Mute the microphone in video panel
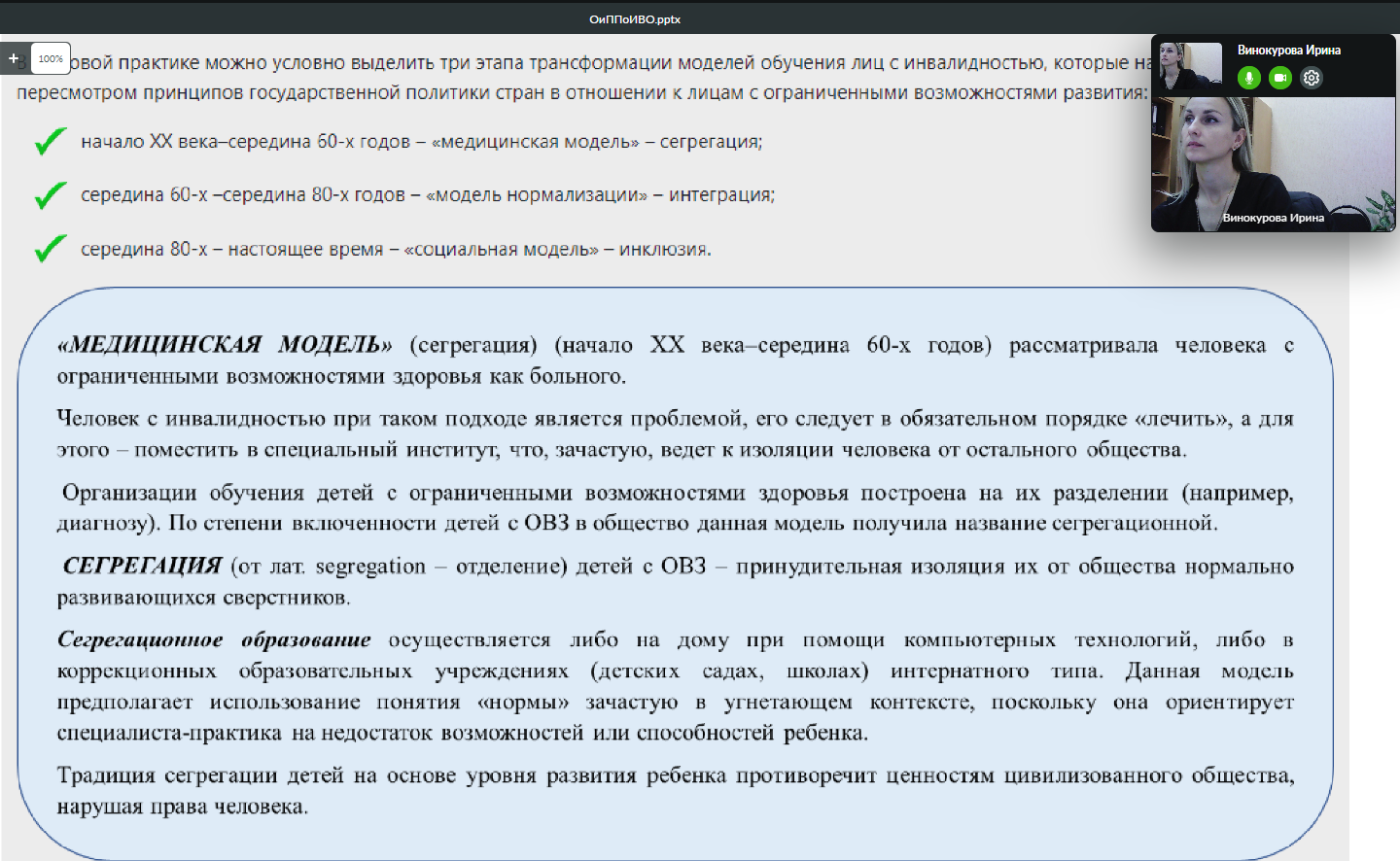Viewport: 1400px width, 861px height. (x=1249, y=78)
